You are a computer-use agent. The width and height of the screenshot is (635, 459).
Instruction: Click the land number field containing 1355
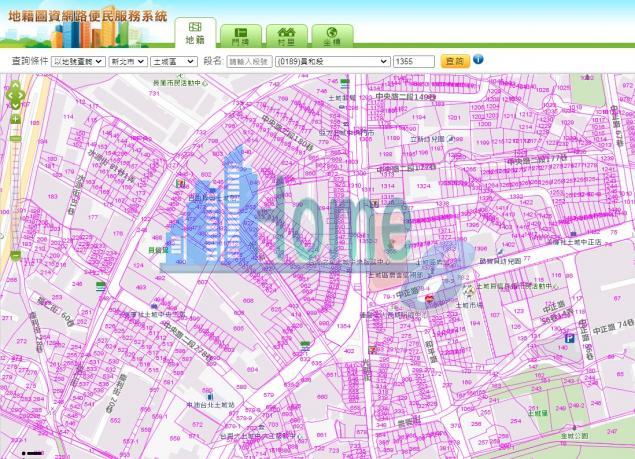tap(414, 61)
